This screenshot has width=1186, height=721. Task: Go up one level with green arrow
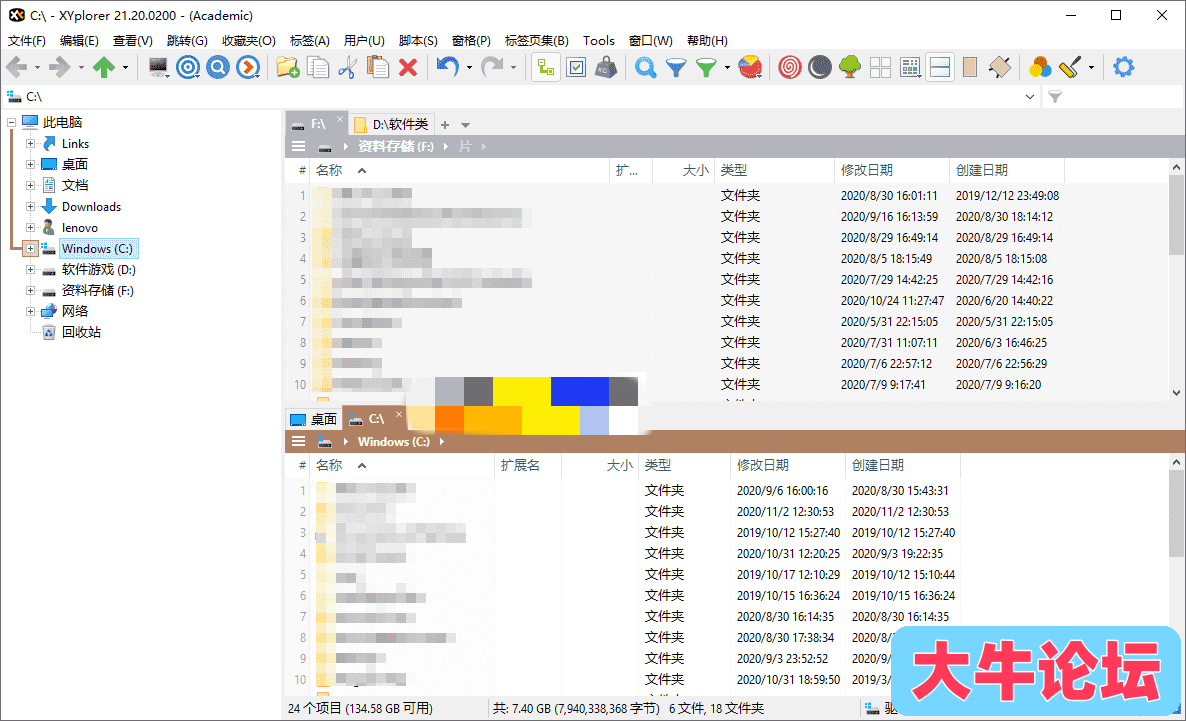[104, 67]
